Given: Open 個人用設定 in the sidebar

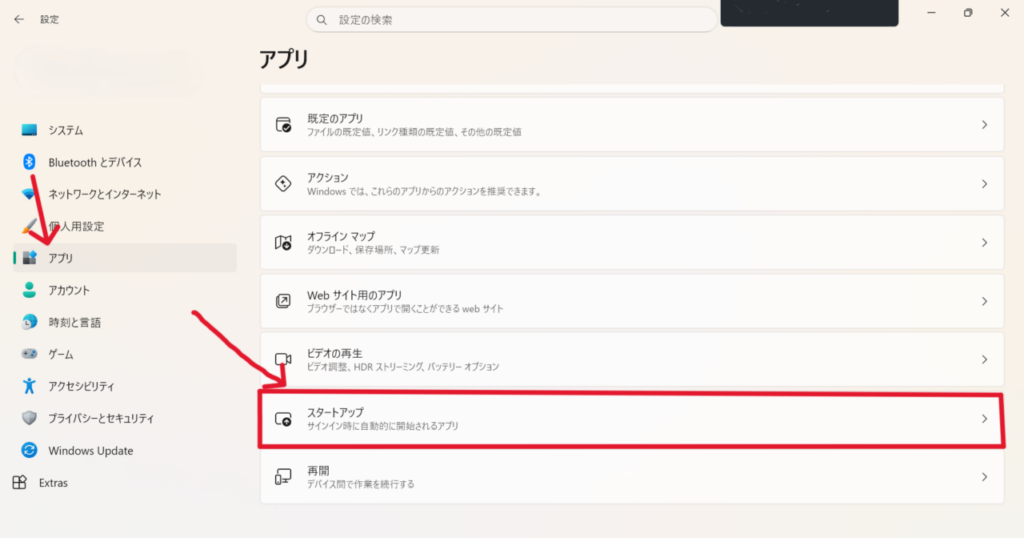Looking at the screenshot, I should 76,226.
